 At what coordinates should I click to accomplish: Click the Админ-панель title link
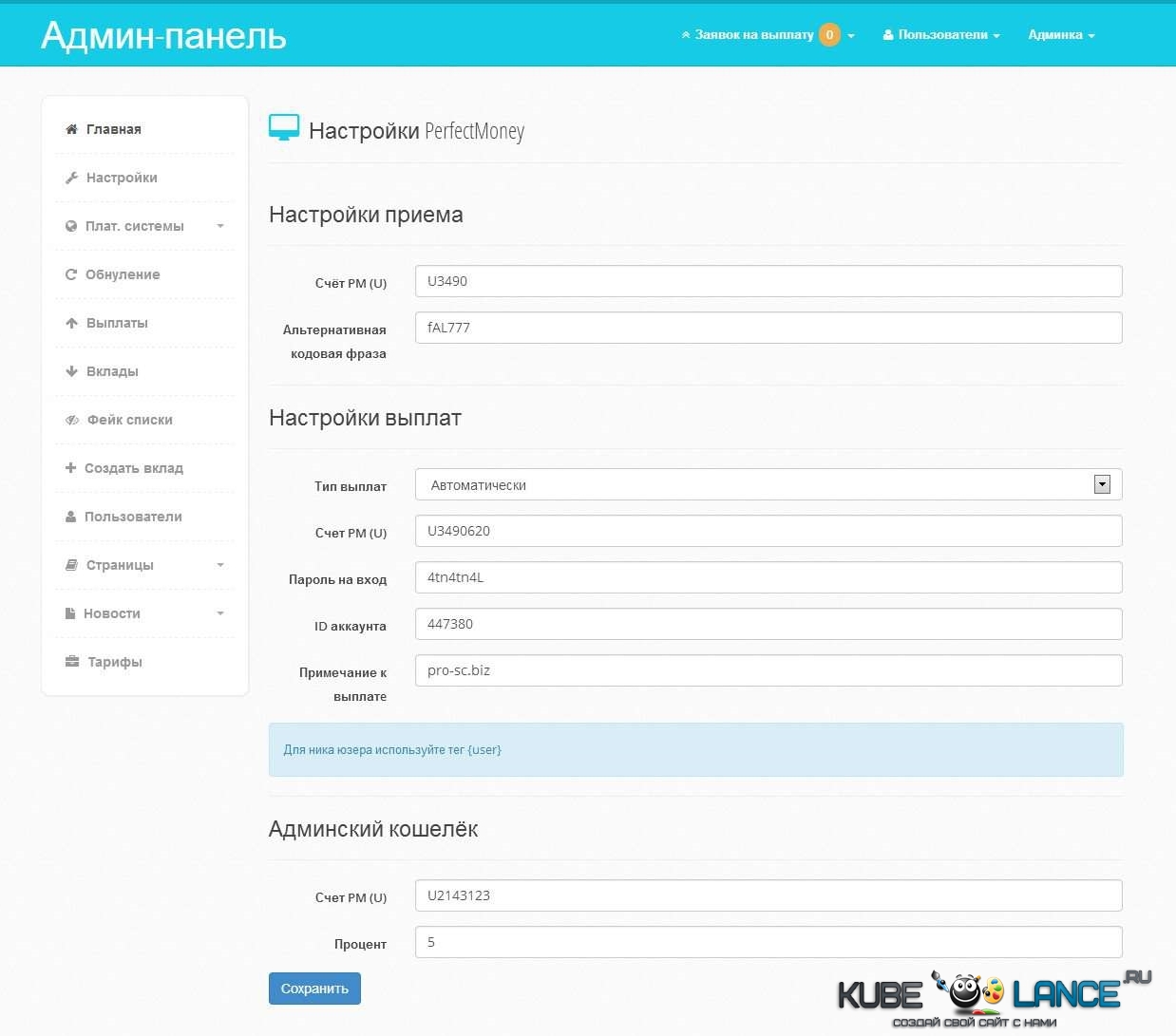point(163,35)
